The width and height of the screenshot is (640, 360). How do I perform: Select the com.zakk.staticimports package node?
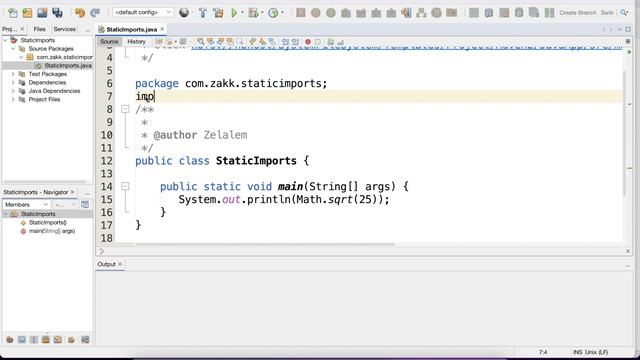click(64, 57)
